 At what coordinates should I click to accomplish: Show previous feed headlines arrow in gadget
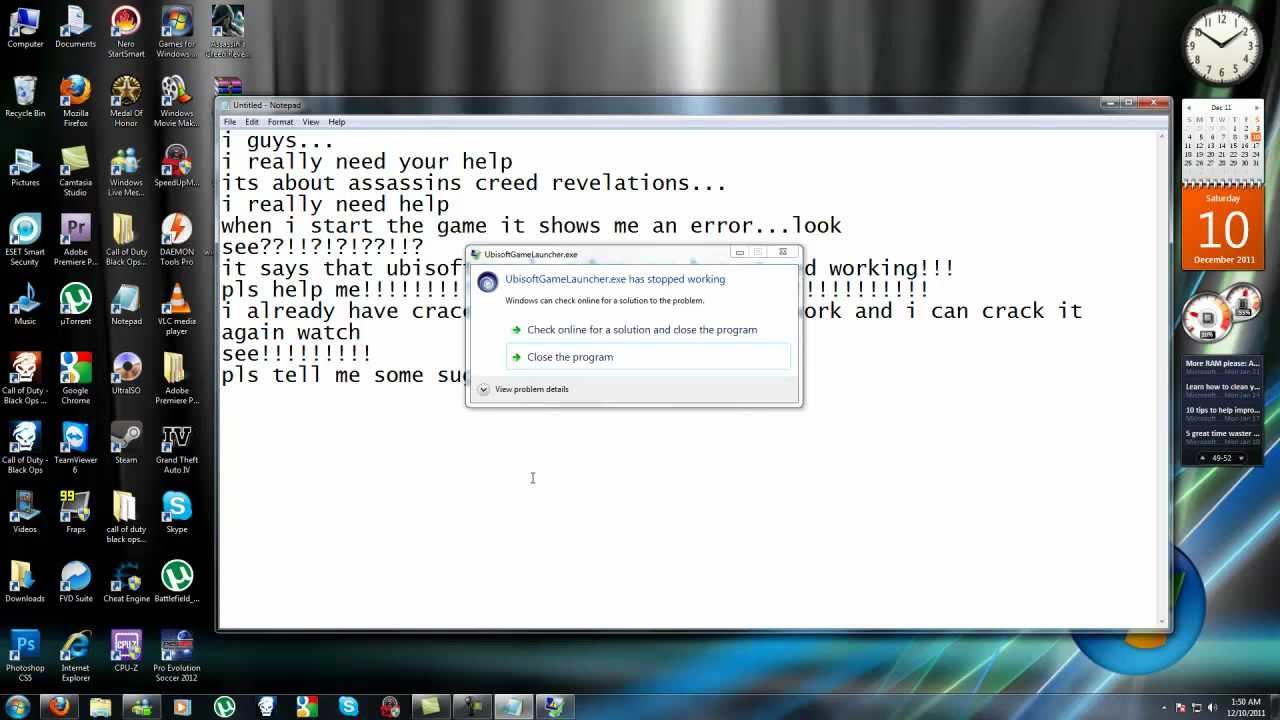click(x=1204, y=458)
